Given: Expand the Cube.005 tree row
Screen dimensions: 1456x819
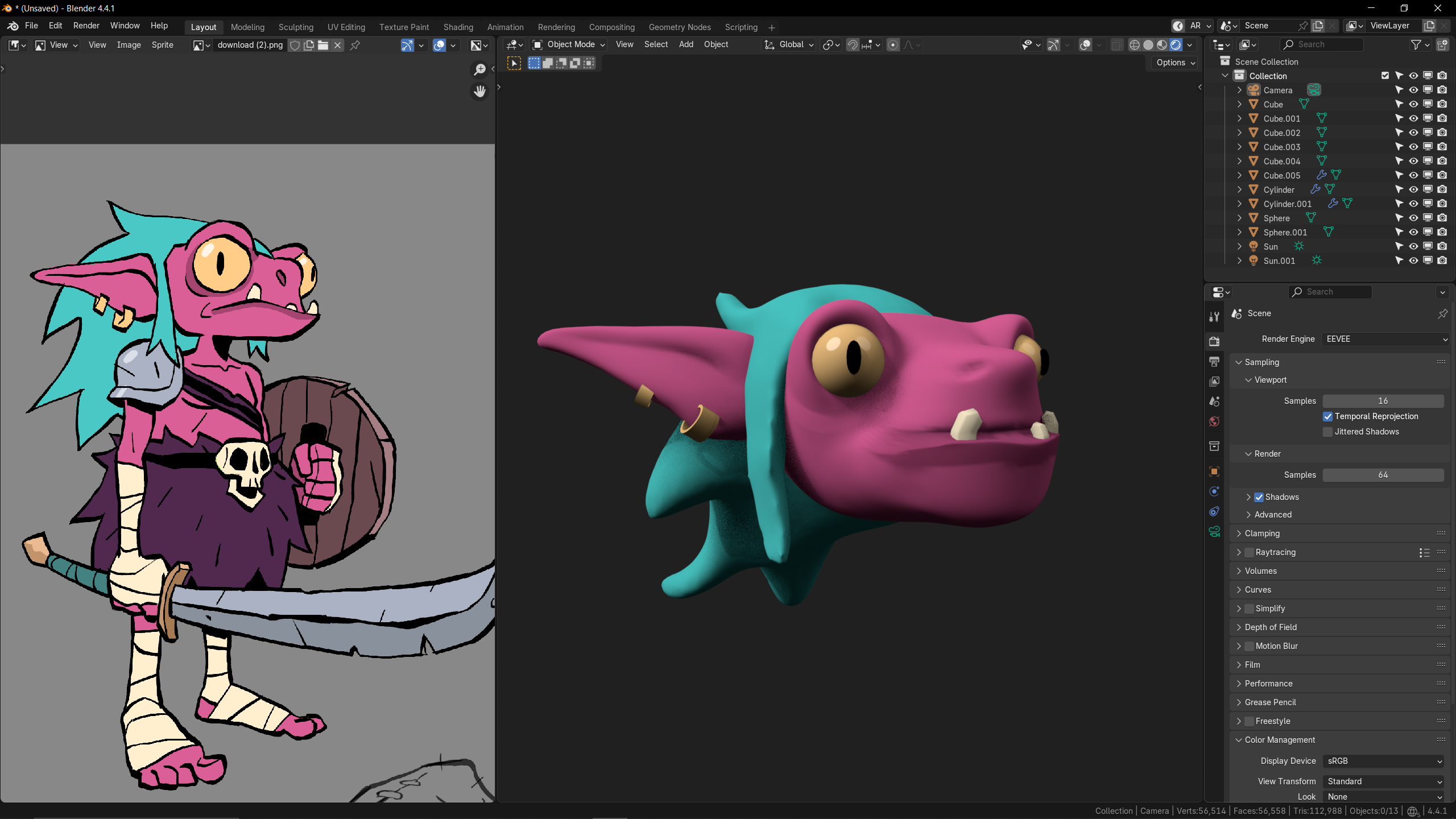Looking at the screenshot, I should coord(1239,176).
